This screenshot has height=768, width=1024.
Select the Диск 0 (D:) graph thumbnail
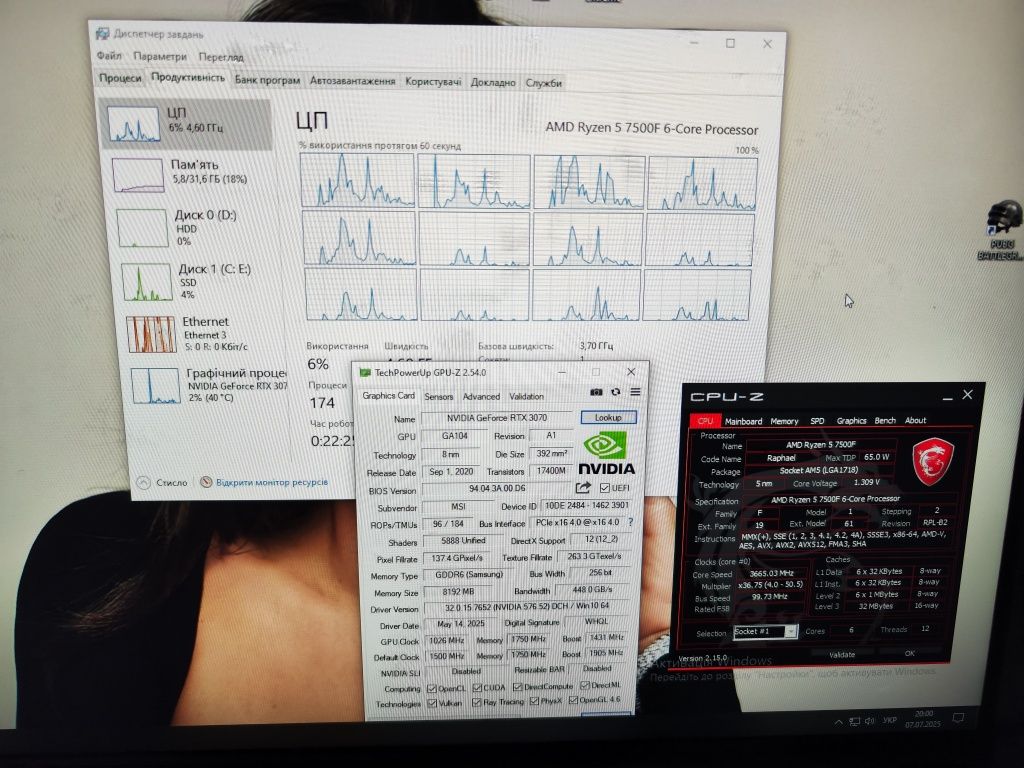pos(142,228)
